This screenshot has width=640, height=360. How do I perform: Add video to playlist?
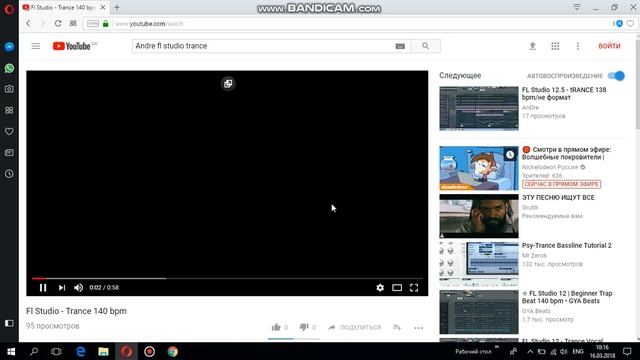[397, 327]
